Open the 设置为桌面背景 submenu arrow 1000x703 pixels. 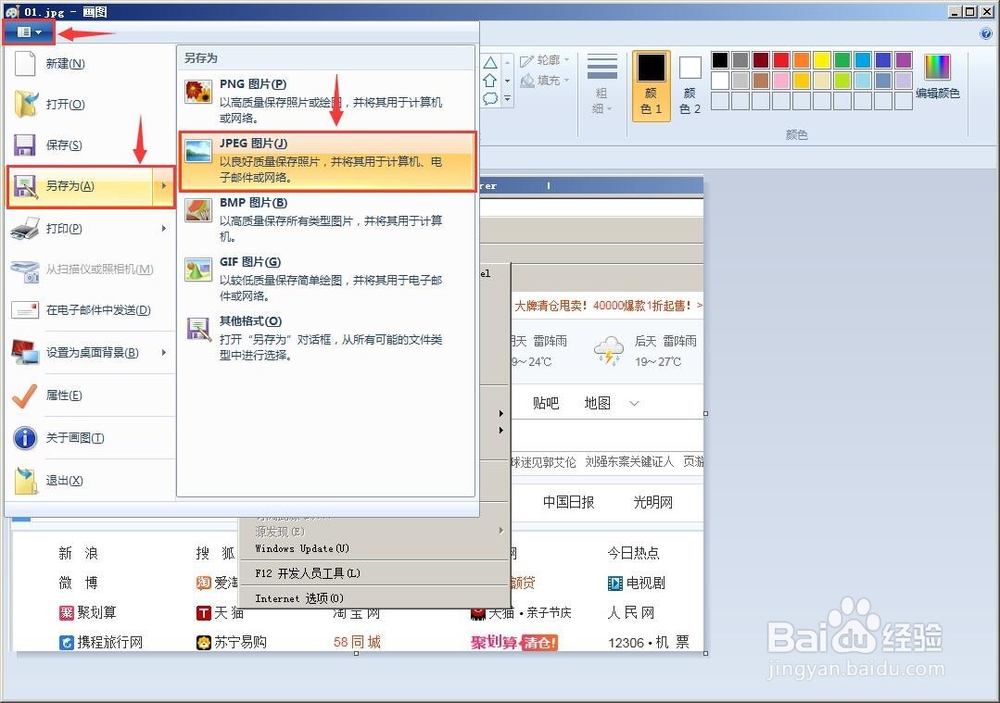[x=166, y=352]
